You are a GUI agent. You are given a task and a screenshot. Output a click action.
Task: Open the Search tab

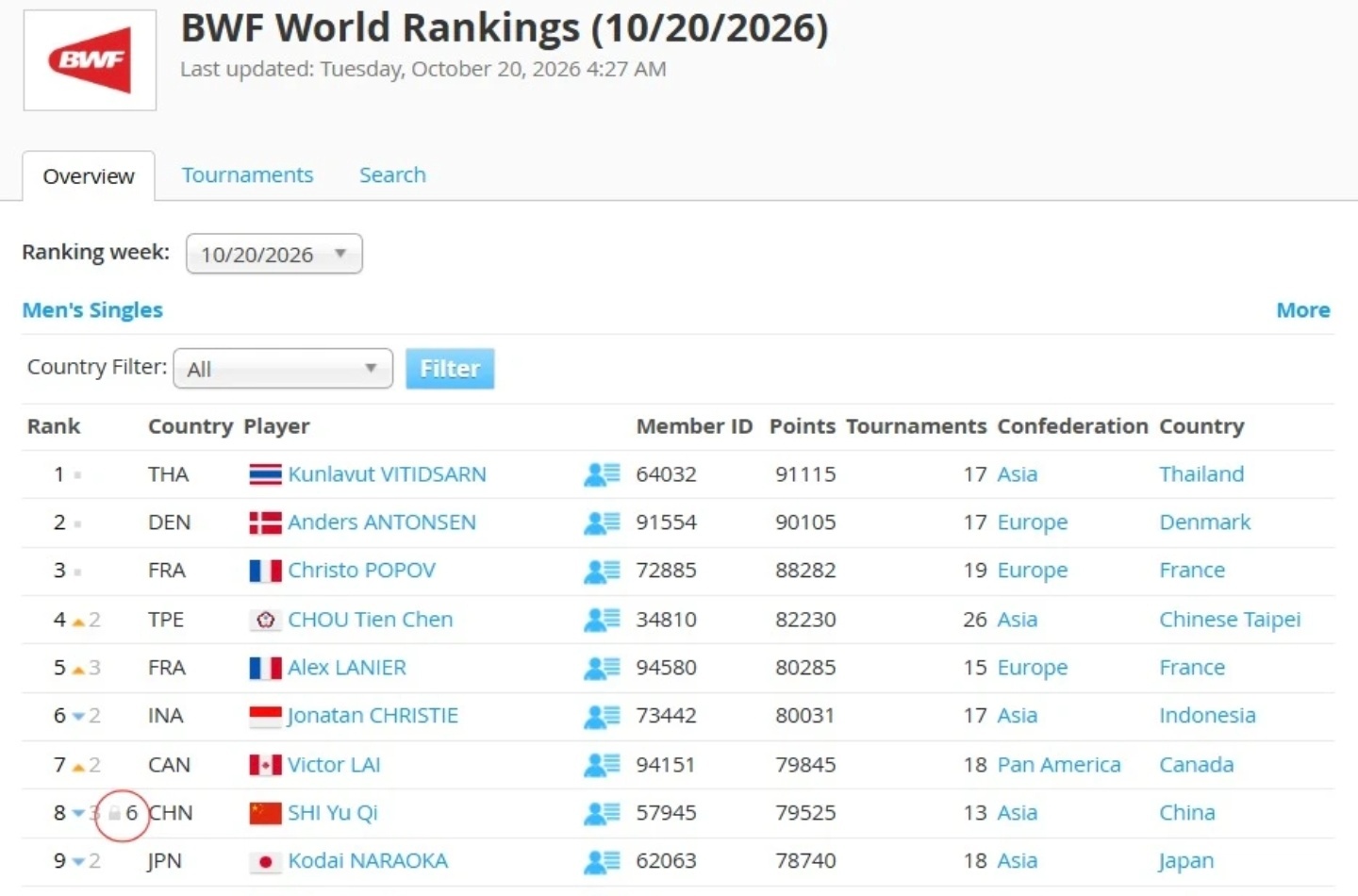[x=392, y=175]
